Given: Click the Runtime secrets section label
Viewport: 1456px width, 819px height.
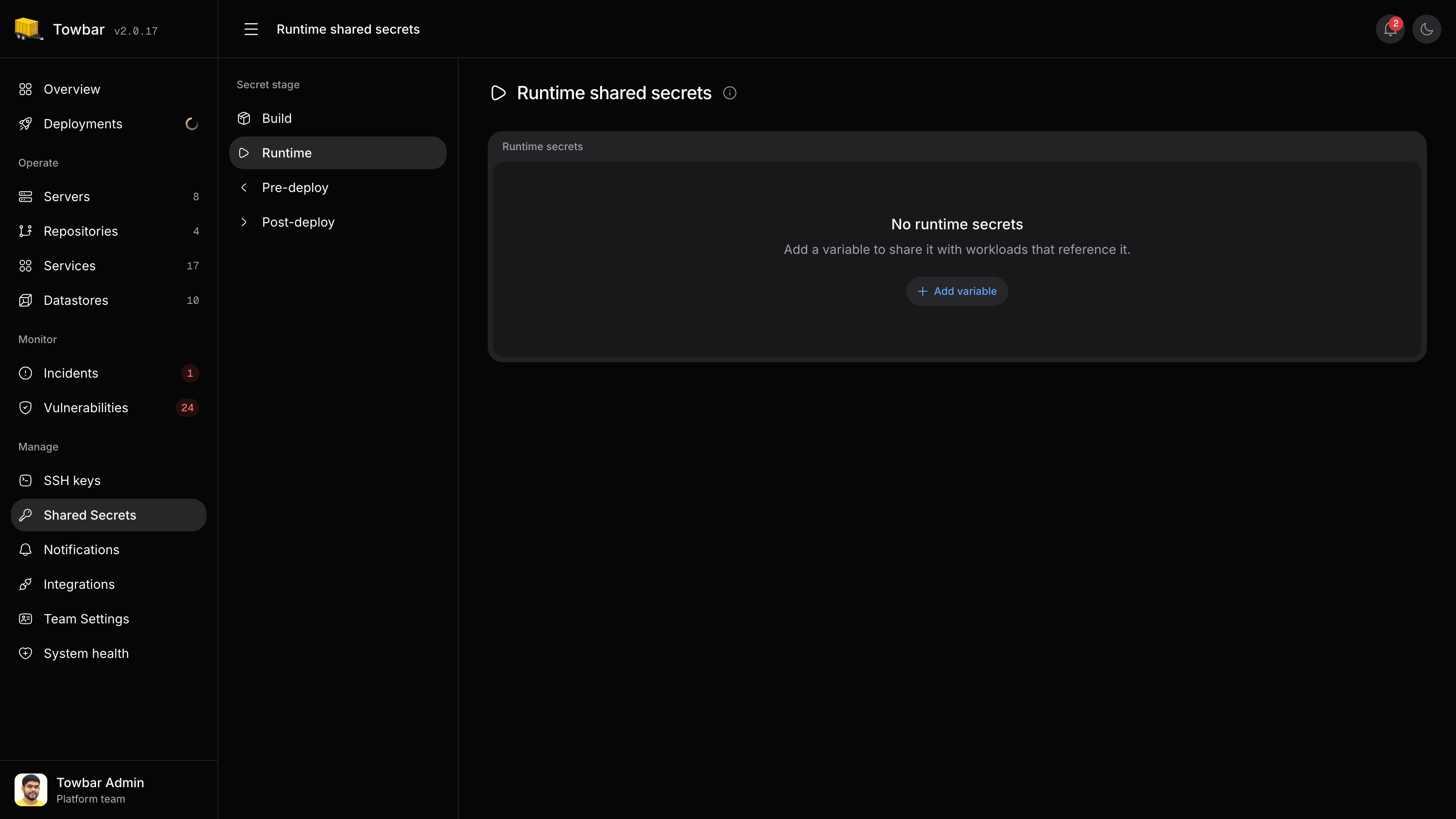Looking at the screenshot, I should coord(543,147).
